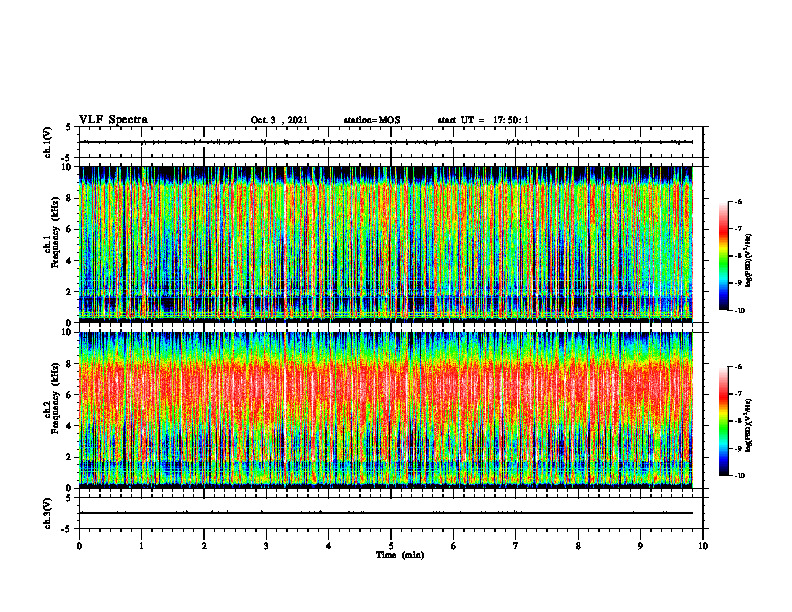Click time axis tick label "8"
Viewport: 792px width, 612px height.
[x=578, y=546]
